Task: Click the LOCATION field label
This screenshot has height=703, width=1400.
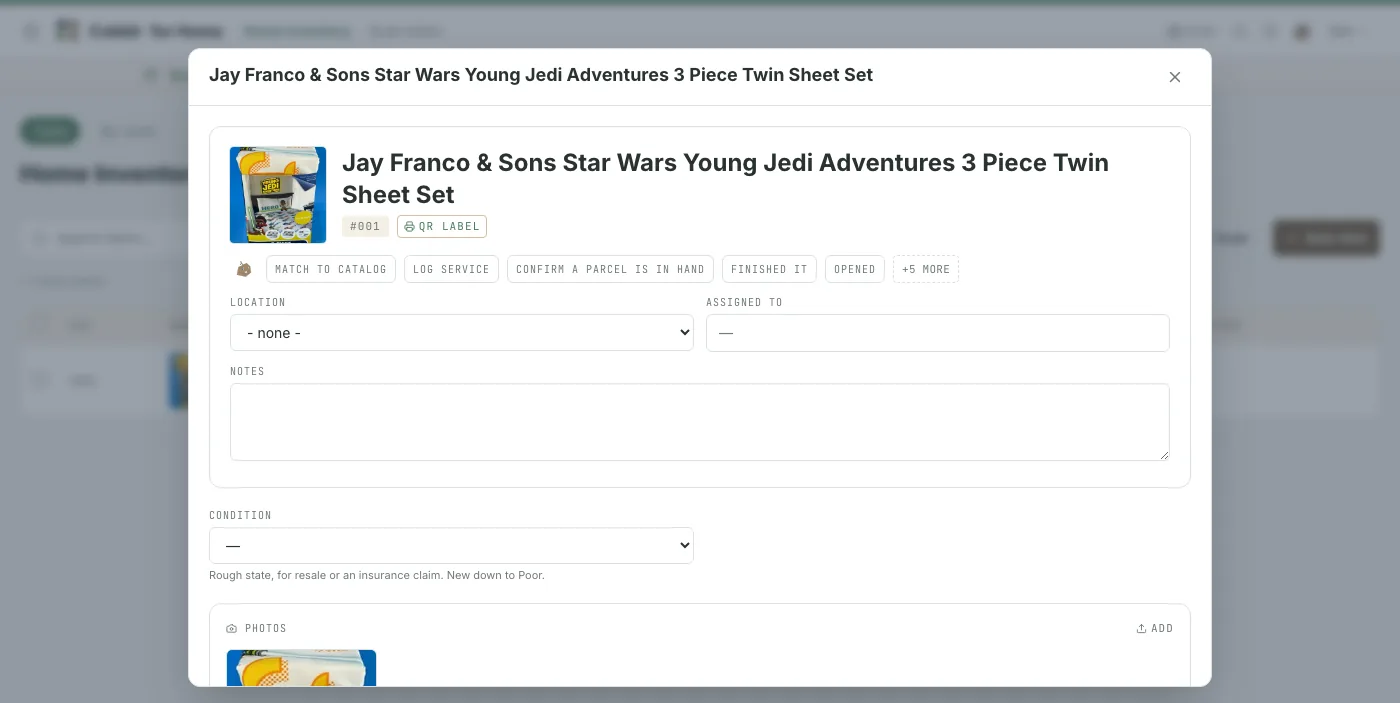Action: coord(258,302)
